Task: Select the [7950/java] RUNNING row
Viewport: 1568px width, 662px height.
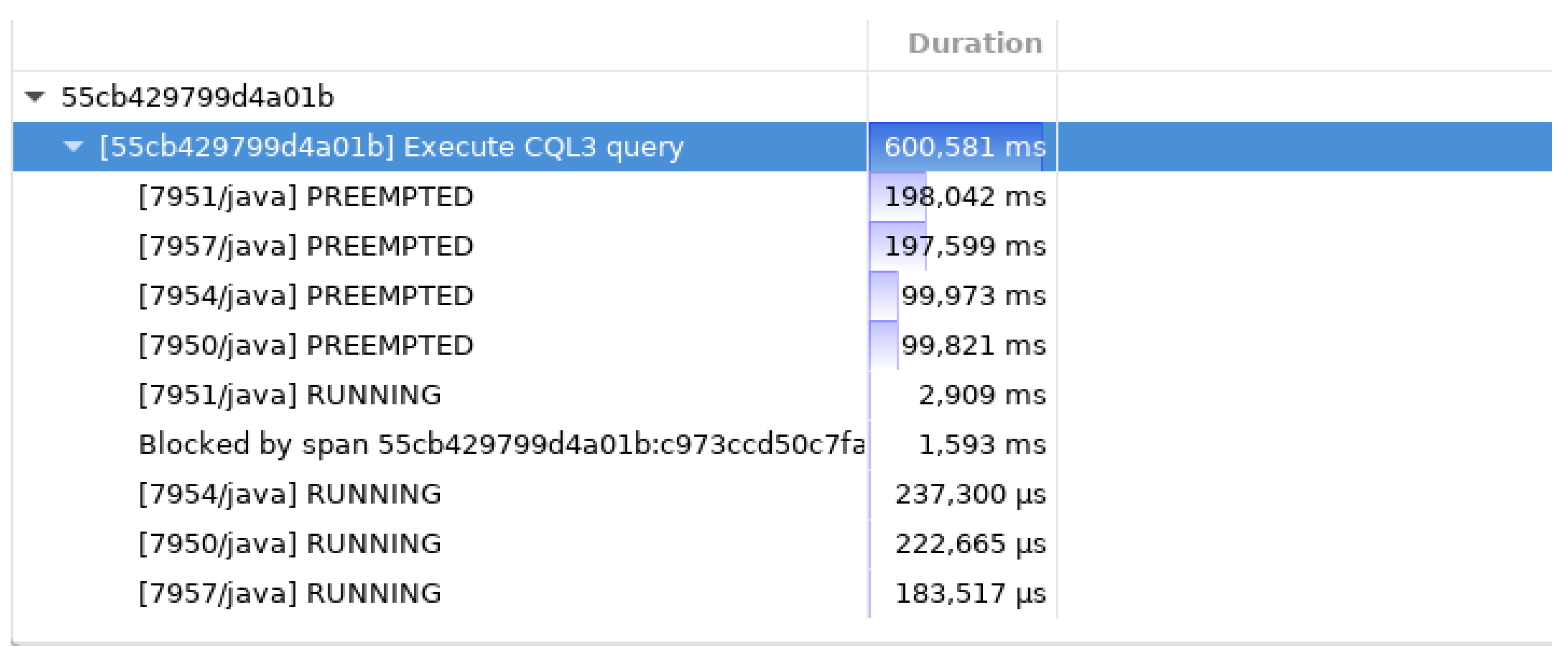Action: (290, 544)
